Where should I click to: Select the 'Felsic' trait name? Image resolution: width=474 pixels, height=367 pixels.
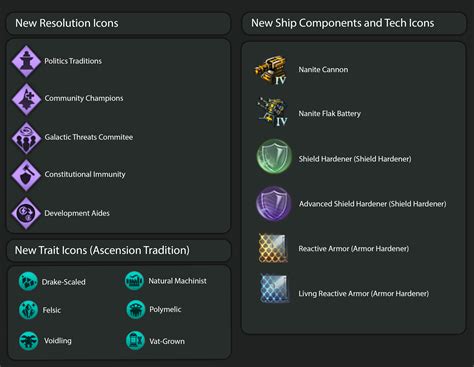52,310
